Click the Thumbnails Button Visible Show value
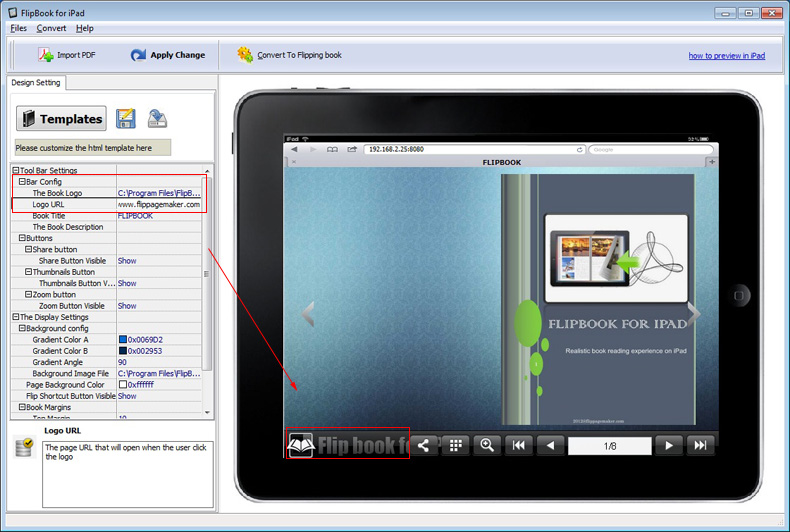This screenshot has height=532, width=790. point(127,283)
